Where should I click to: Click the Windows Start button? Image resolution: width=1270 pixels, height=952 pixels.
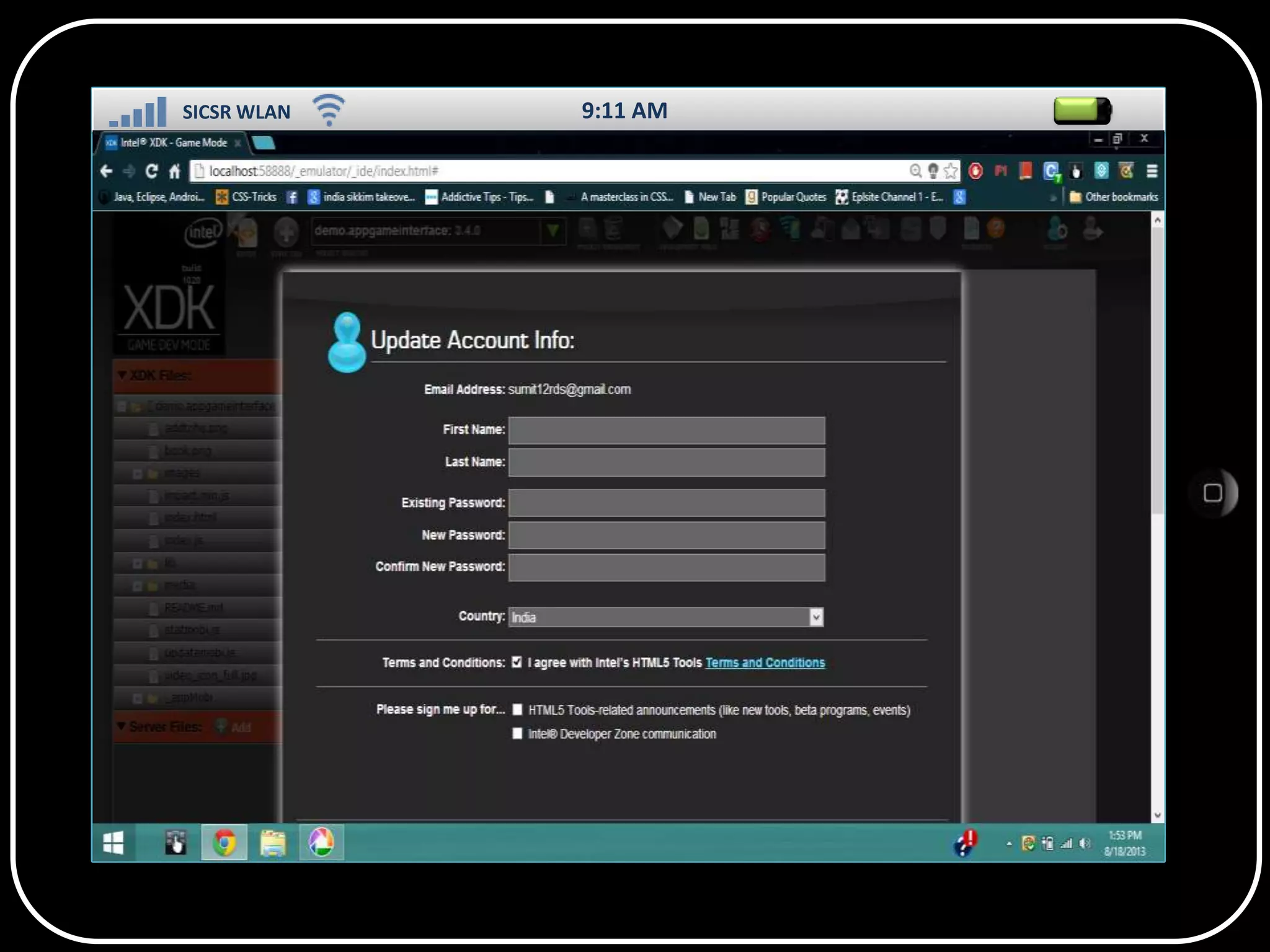click(113, 843)
